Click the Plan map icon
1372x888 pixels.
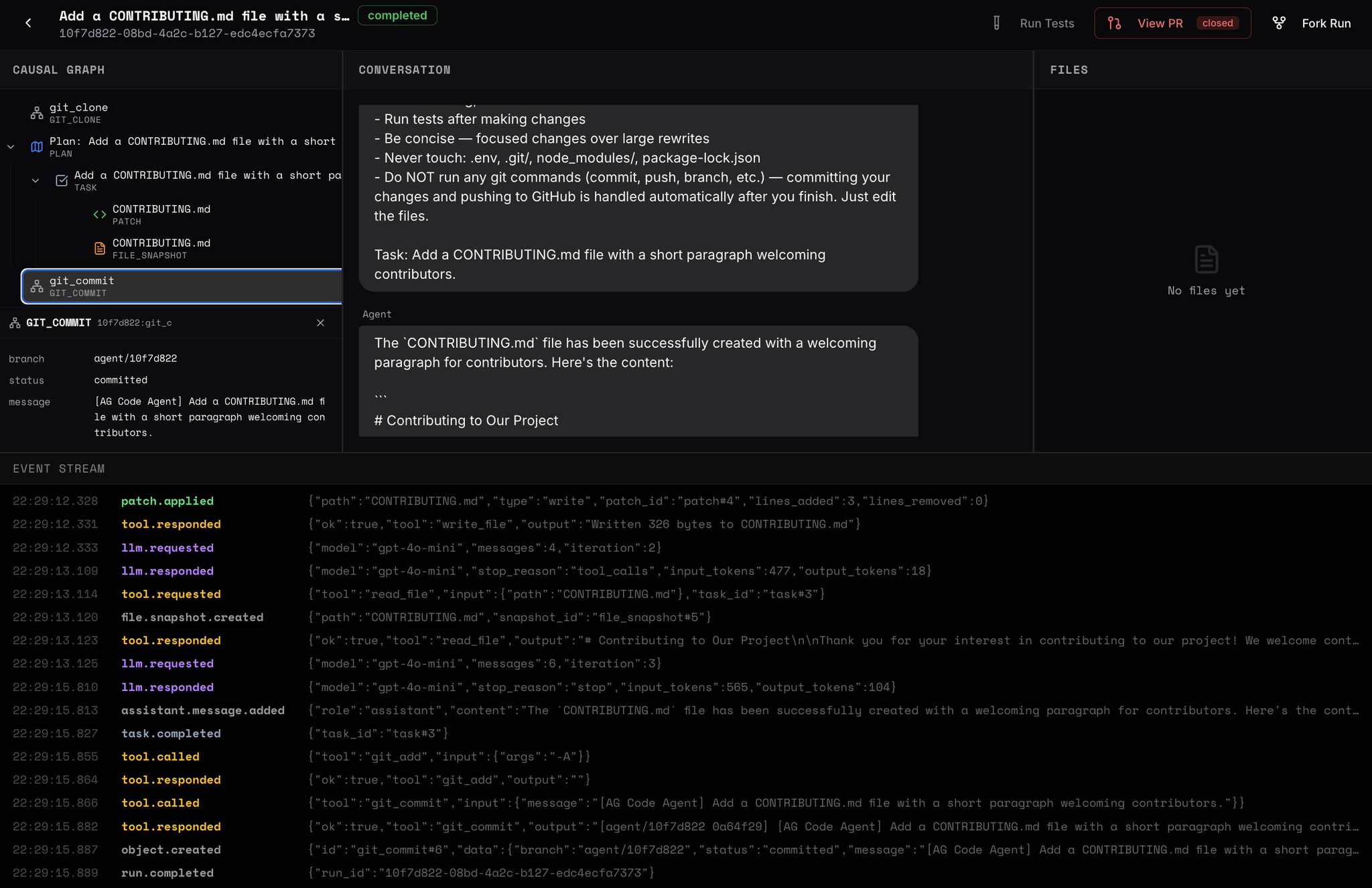tap(37, 147)
